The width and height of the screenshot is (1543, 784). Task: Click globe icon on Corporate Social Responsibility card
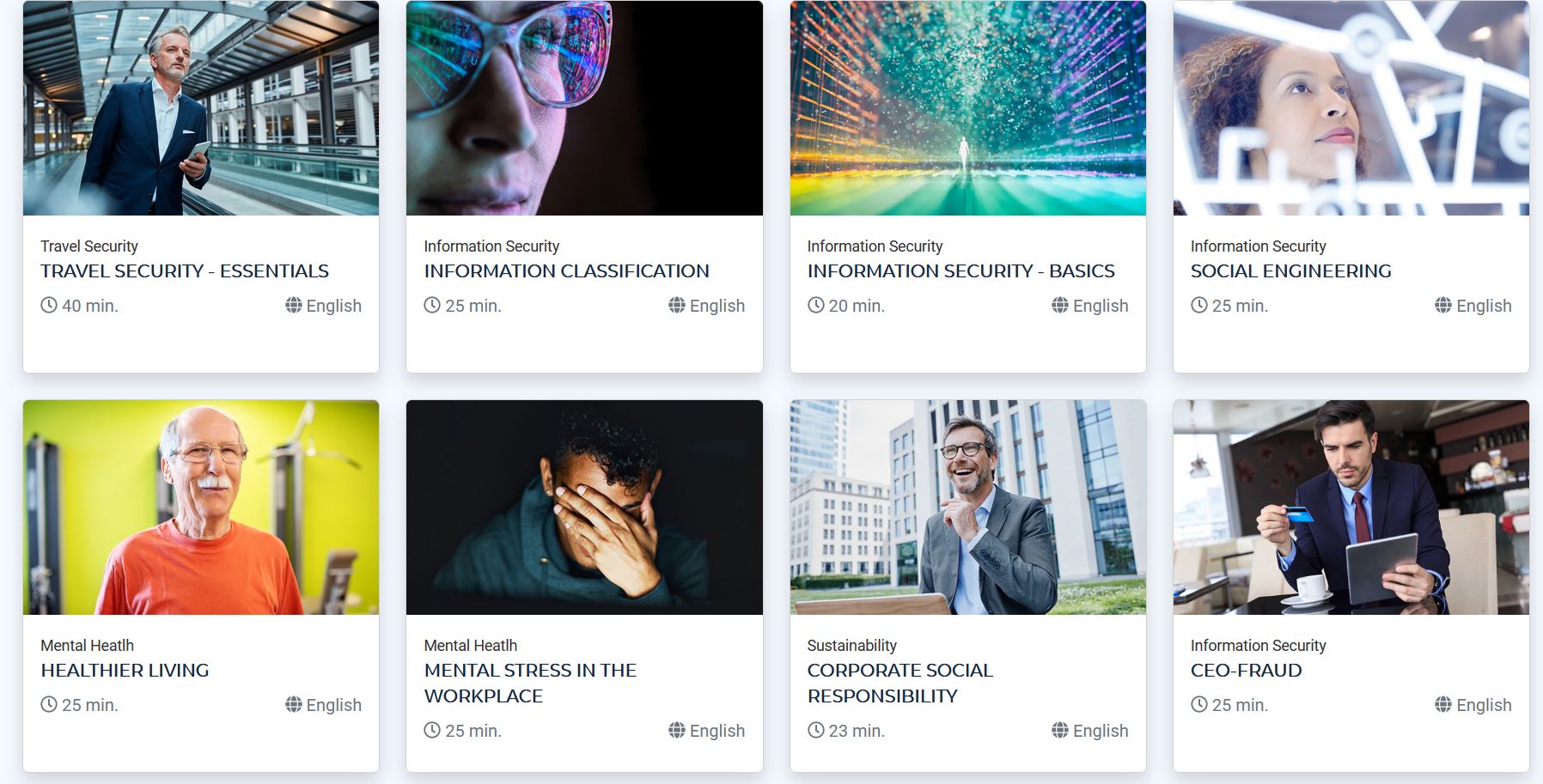(1060, 730)
